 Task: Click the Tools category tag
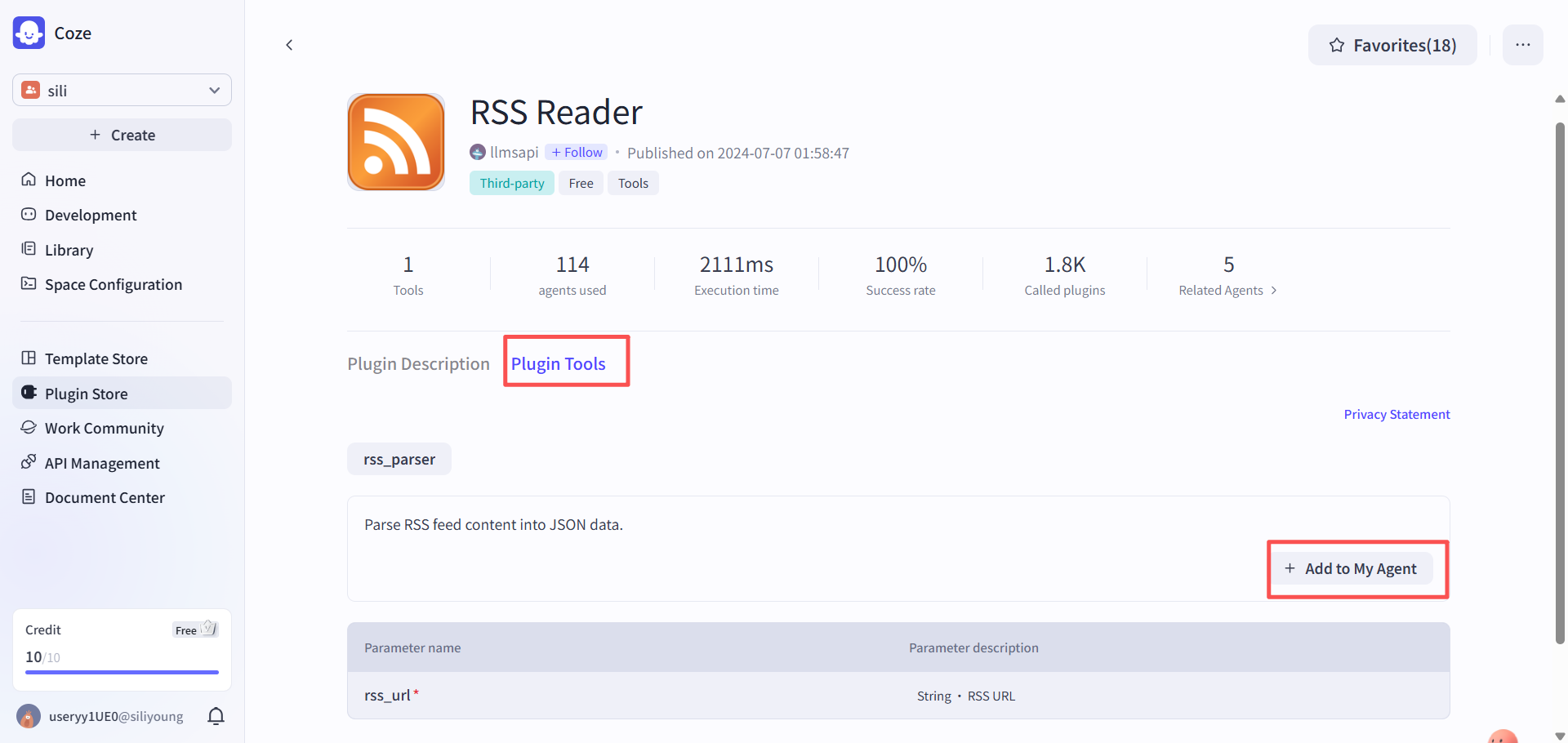click(633, 183)
